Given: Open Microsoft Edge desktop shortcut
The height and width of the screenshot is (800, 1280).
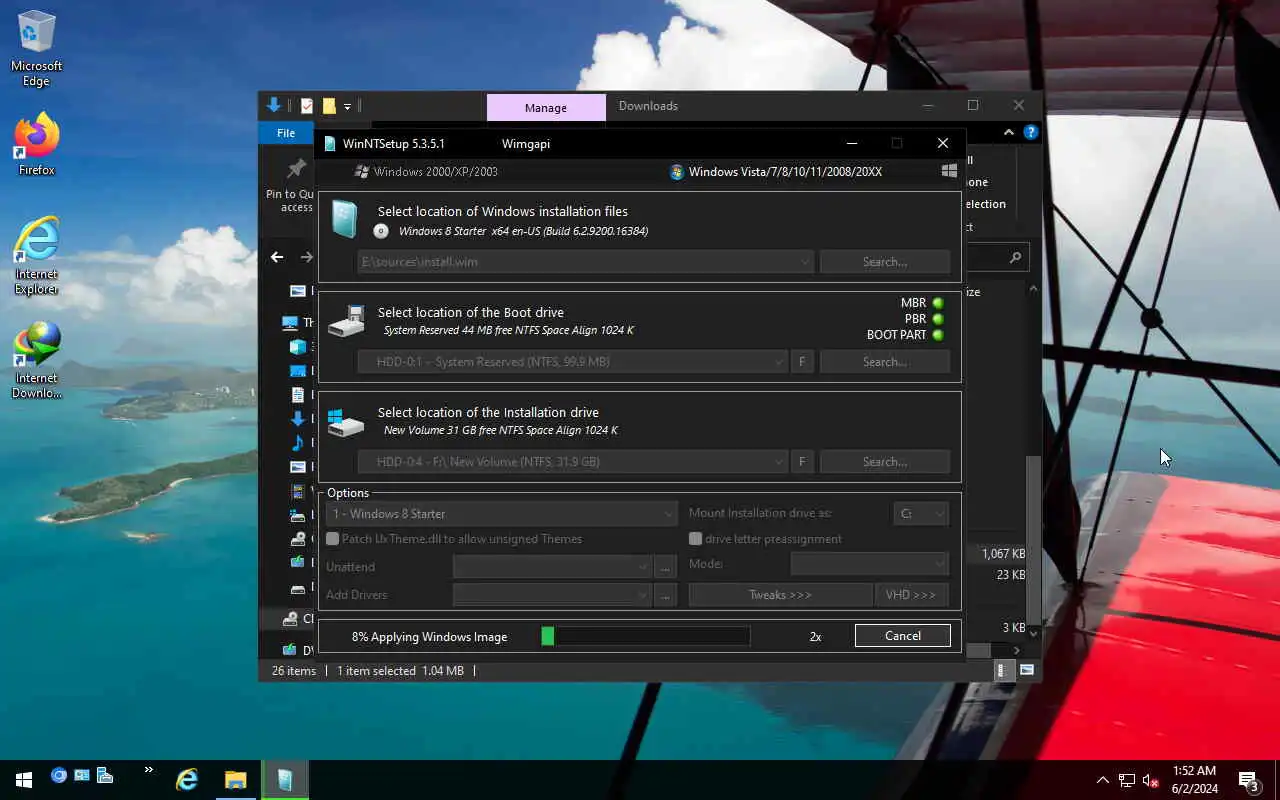Looking at the screenshot, I should coord(36,50).
